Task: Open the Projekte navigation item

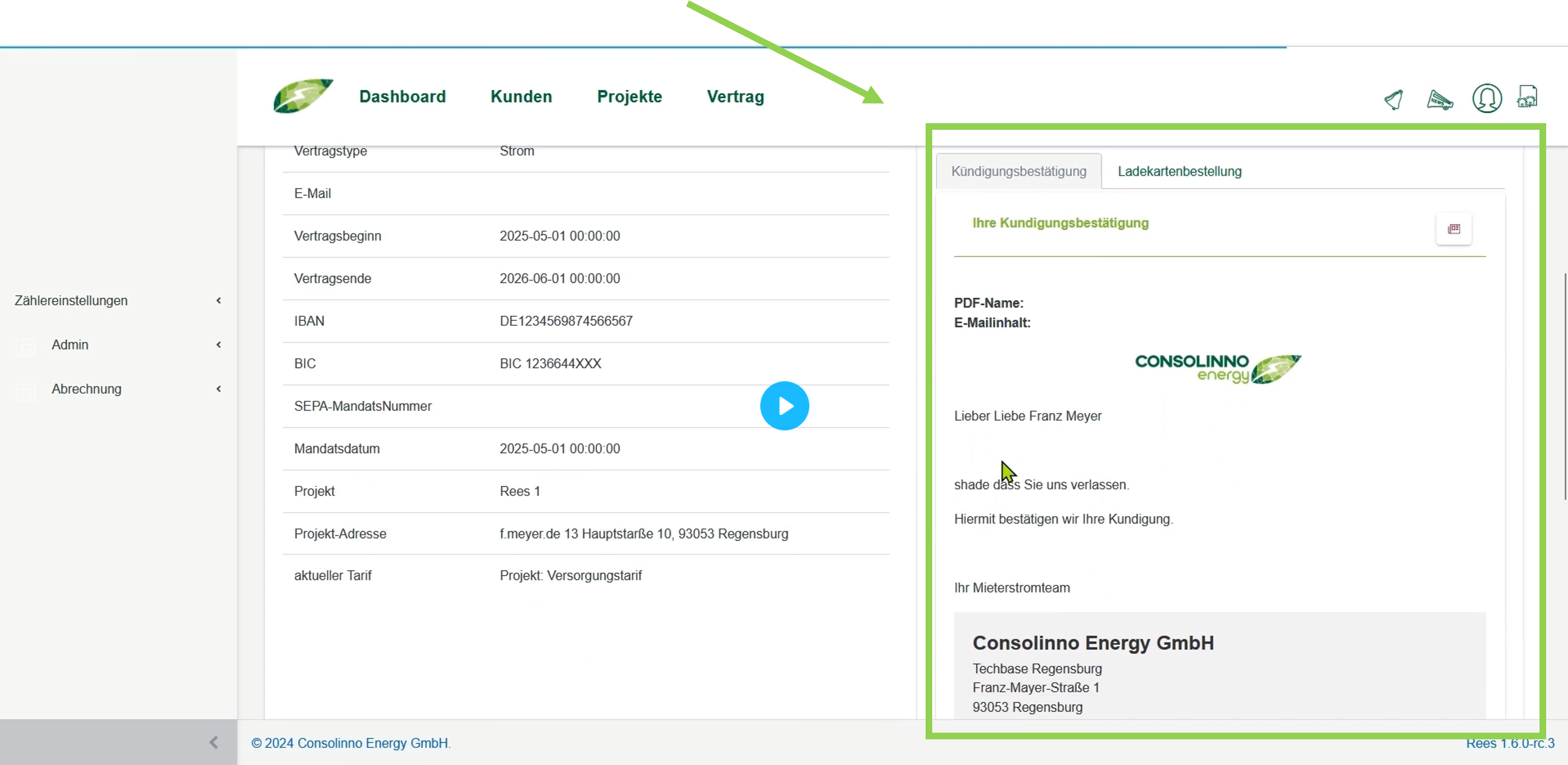Action: coord(630,96)
